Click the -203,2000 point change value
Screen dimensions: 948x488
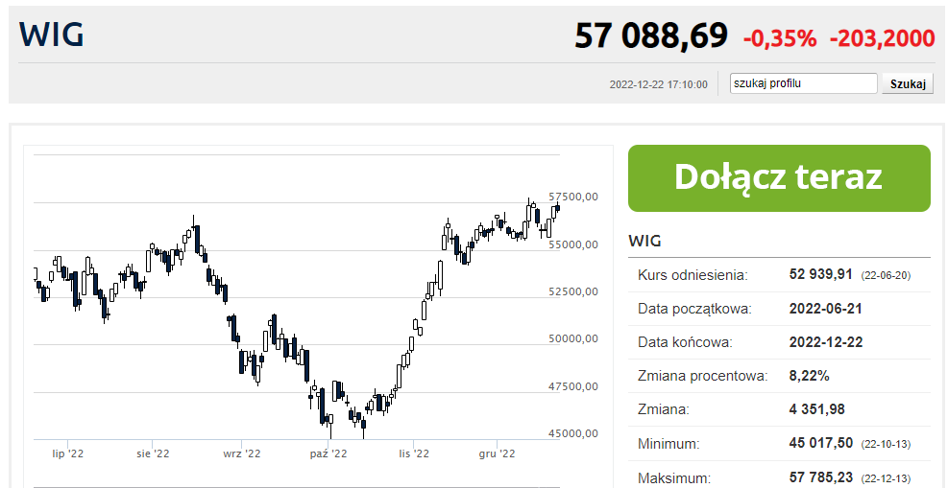coord(883,39)
